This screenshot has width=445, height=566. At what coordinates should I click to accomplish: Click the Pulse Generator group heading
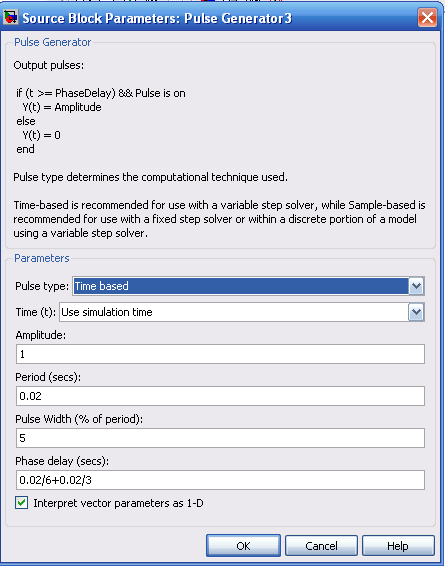[53, 42]
